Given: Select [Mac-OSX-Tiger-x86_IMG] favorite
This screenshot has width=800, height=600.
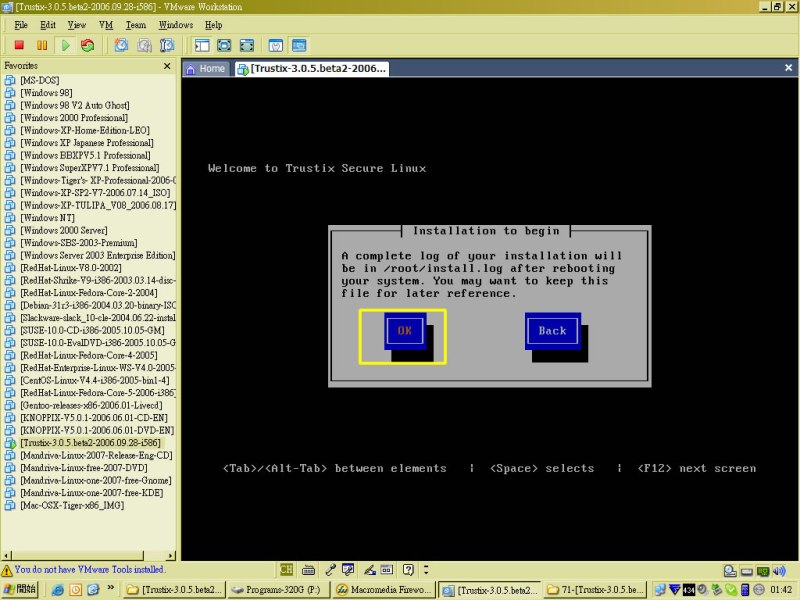Looking at the screenshot, I should (x=72, y=506).
